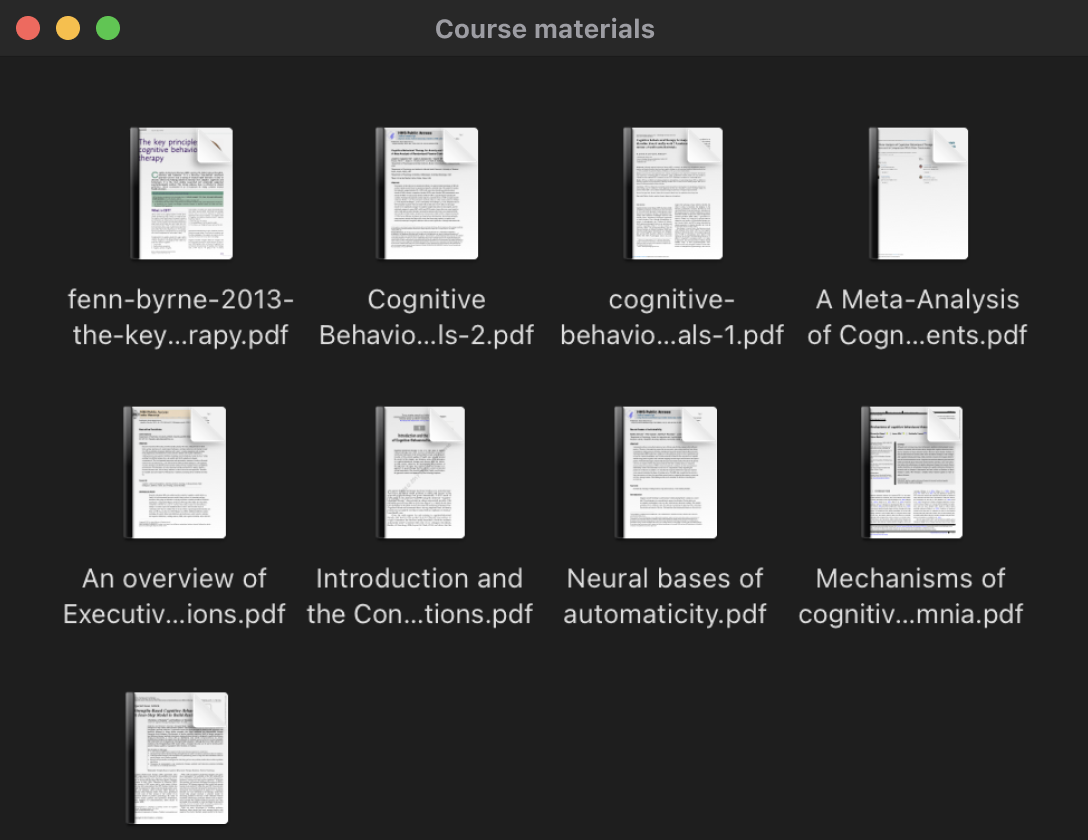The image size is (1088, 840).
Task: Select the "A Meta-Analysis of Cogn...ents.pdf" icon
Action: 917,193
